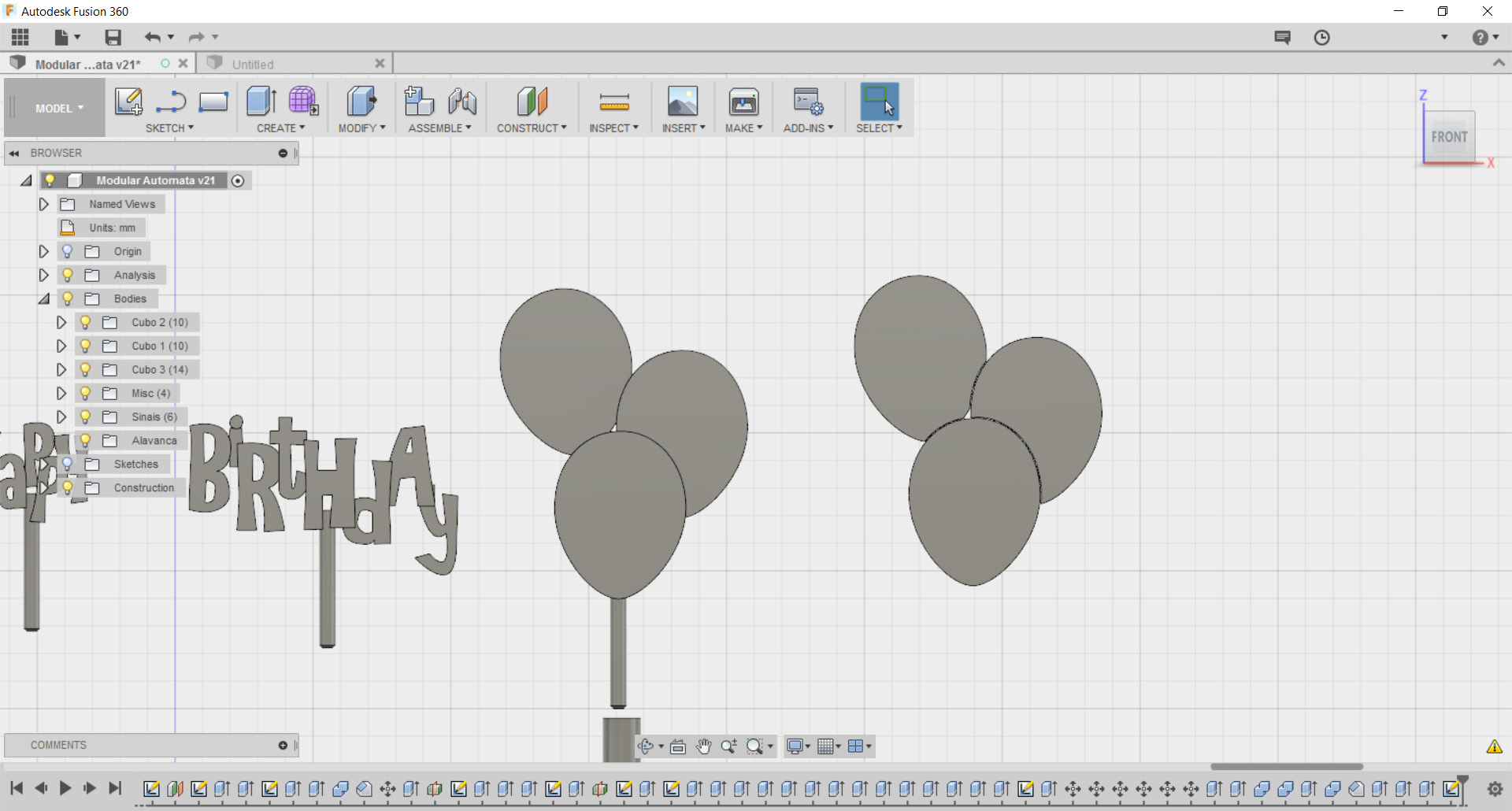Select the Zoom tool
This screenshot has height=811, width=1512.
[729, 746]
